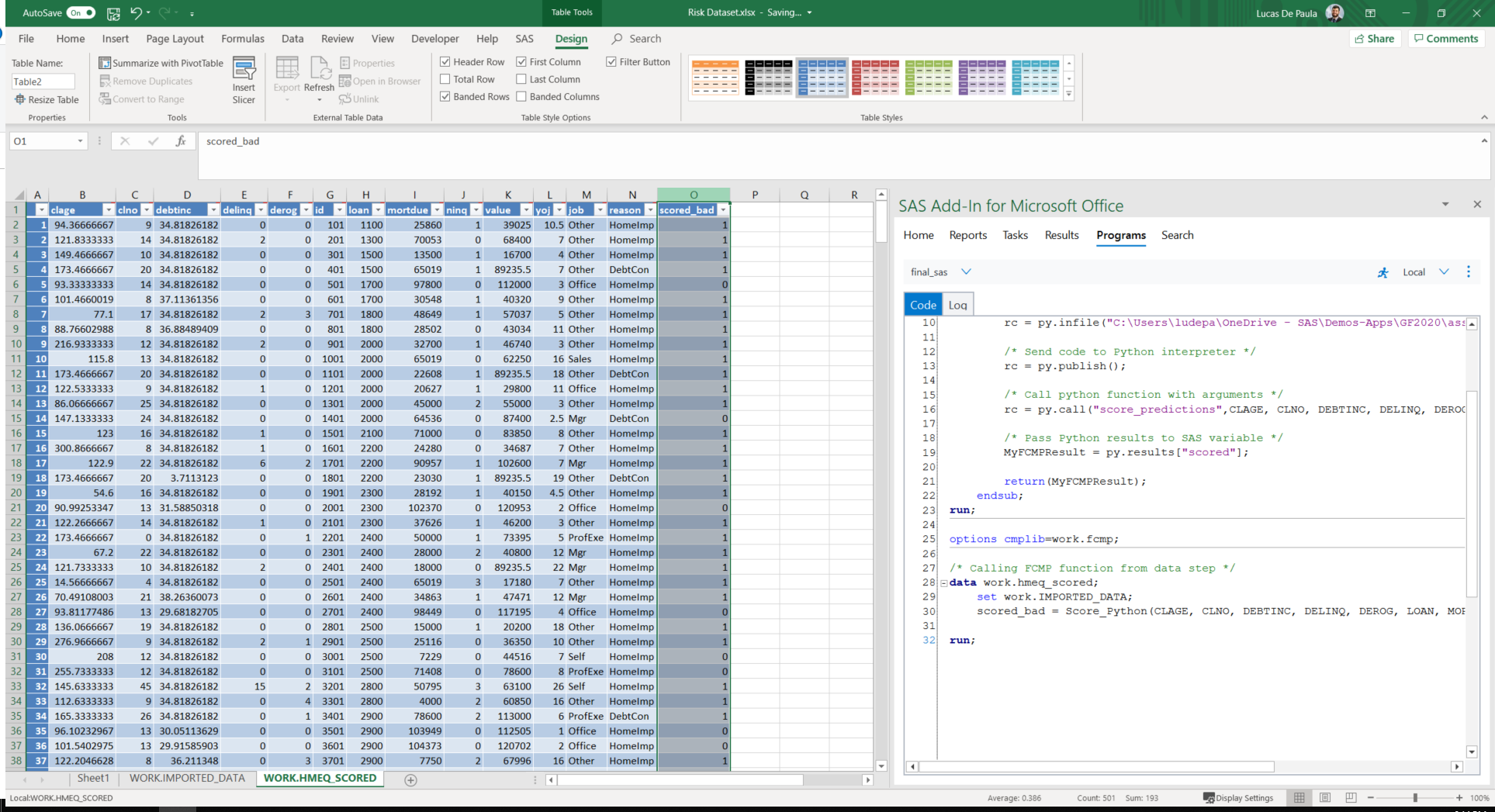Toggle the First Column checkbox

tap(521, 62)
